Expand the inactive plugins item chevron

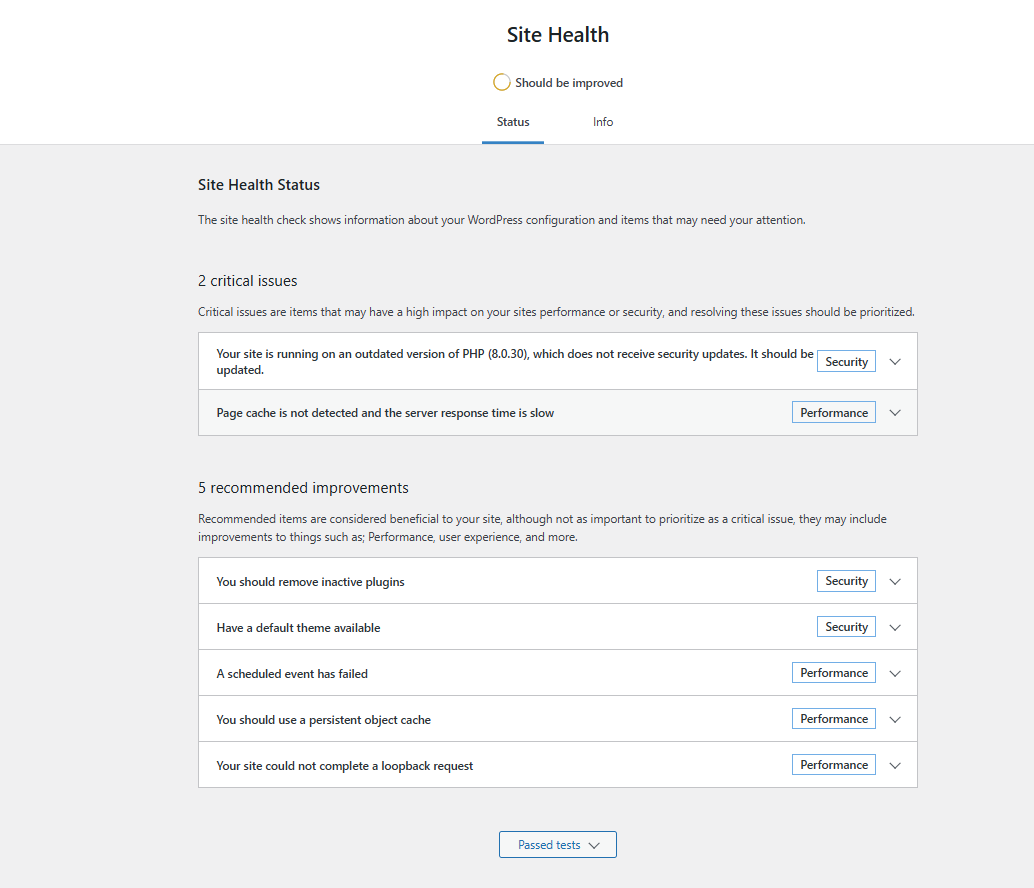tap(895, 581)
